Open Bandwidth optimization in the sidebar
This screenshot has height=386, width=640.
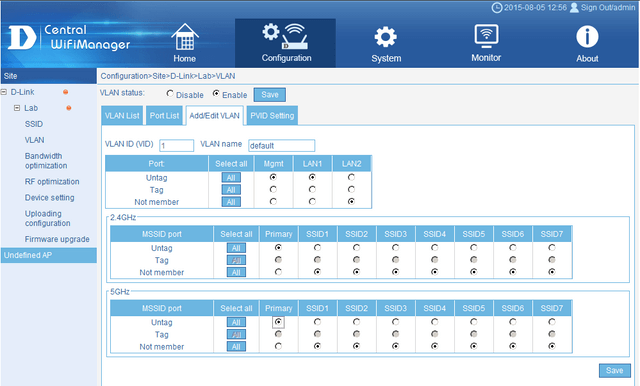tap(46, 161)
